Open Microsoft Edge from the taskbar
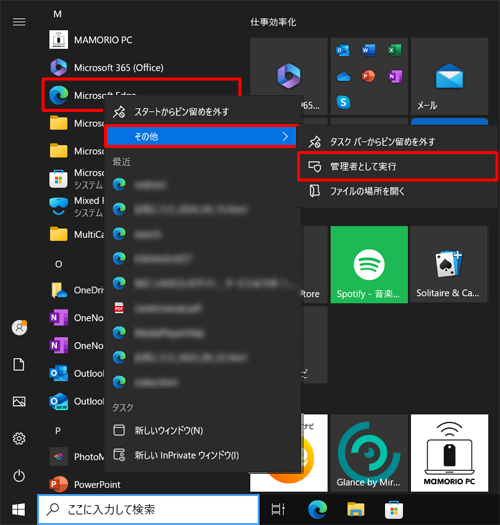500x525 pixels. (317, 510)
